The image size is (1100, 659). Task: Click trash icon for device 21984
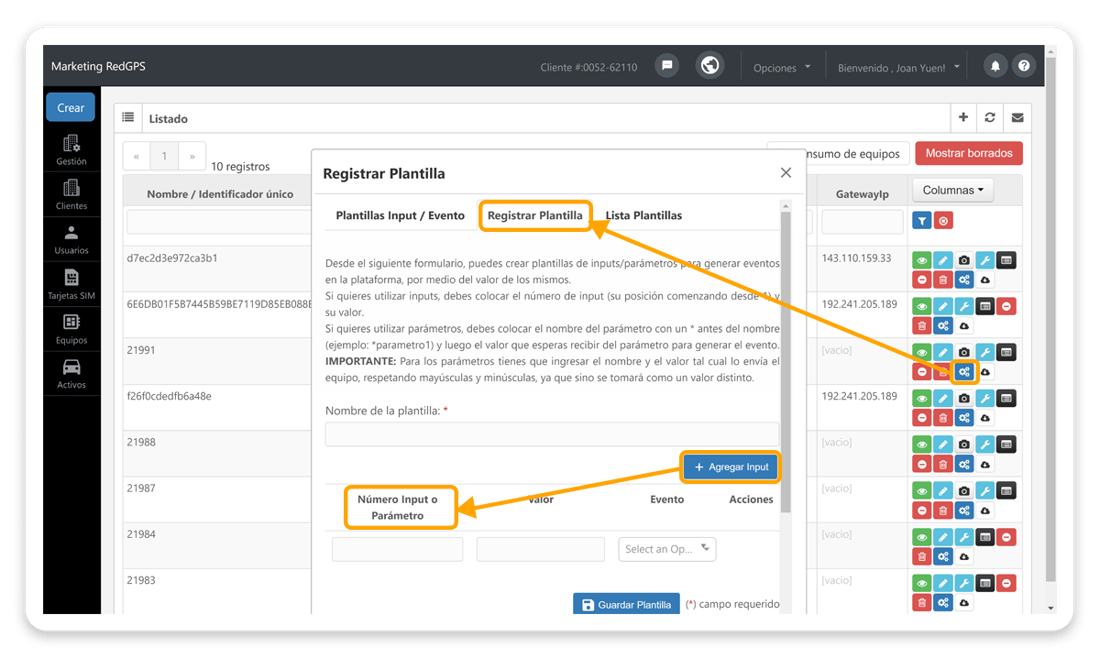pyautogui.click(x=922, y=557)
